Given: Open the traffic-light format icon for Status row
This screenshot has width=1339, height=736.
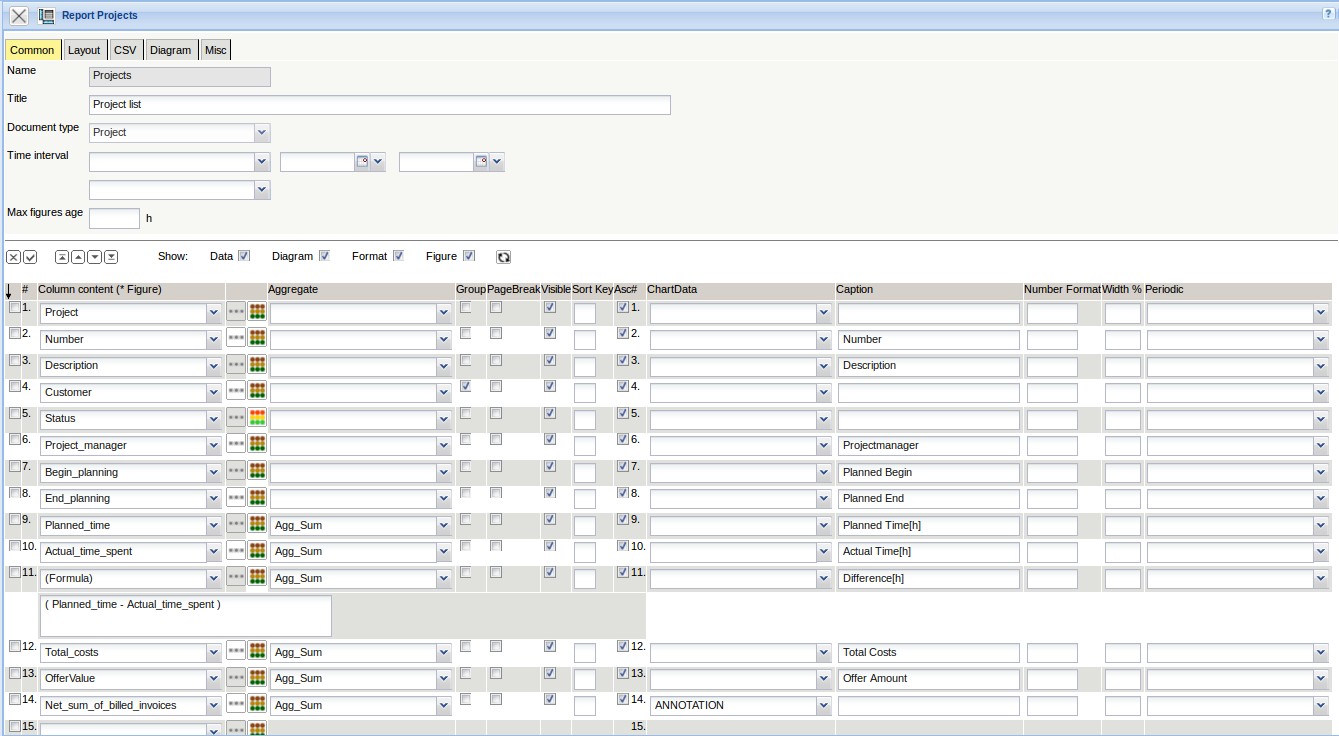Looking at the screenshot, I should coord(257,418).
